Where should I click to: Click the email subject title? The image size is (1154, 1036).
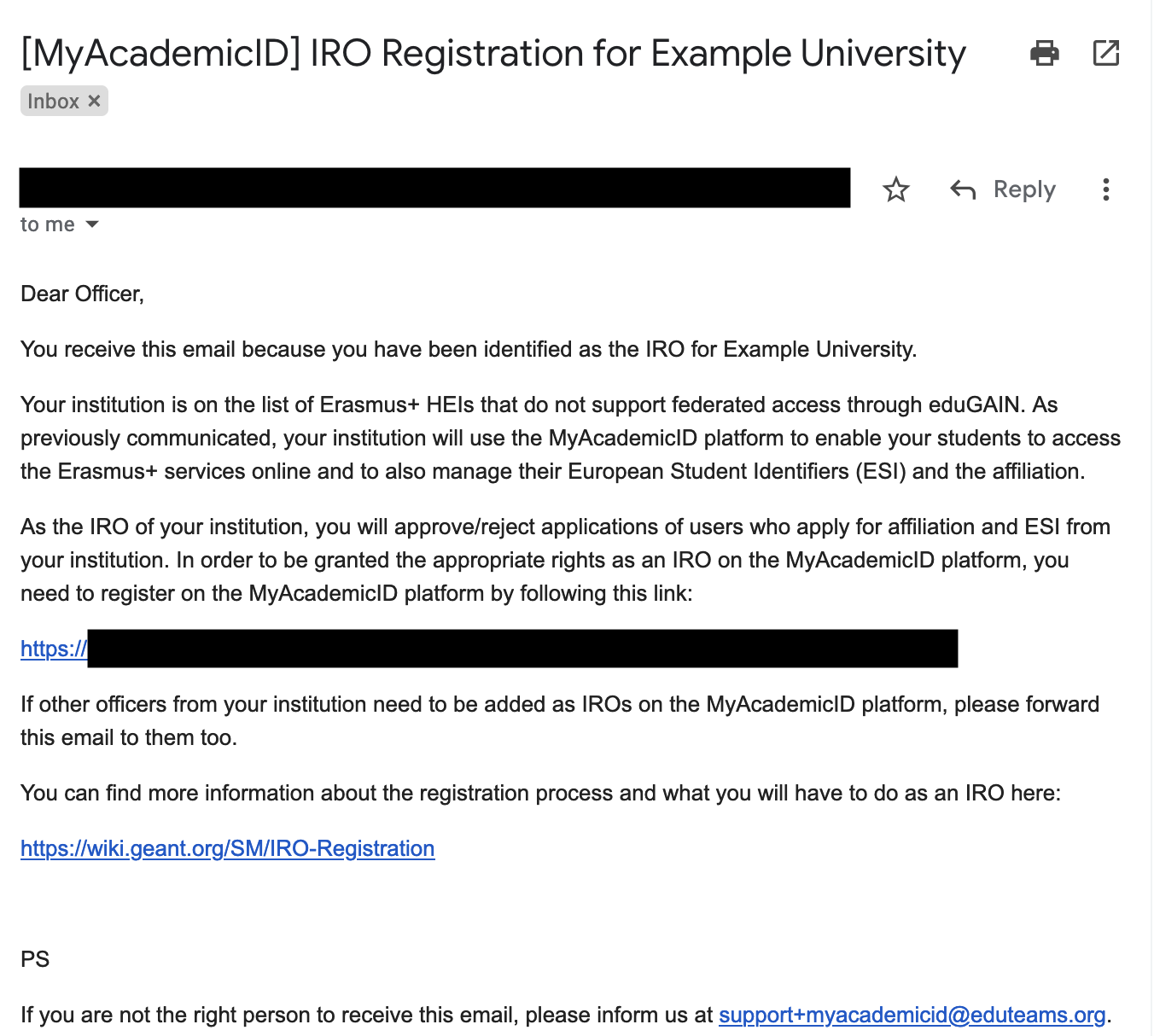click(x=492, y=53)
